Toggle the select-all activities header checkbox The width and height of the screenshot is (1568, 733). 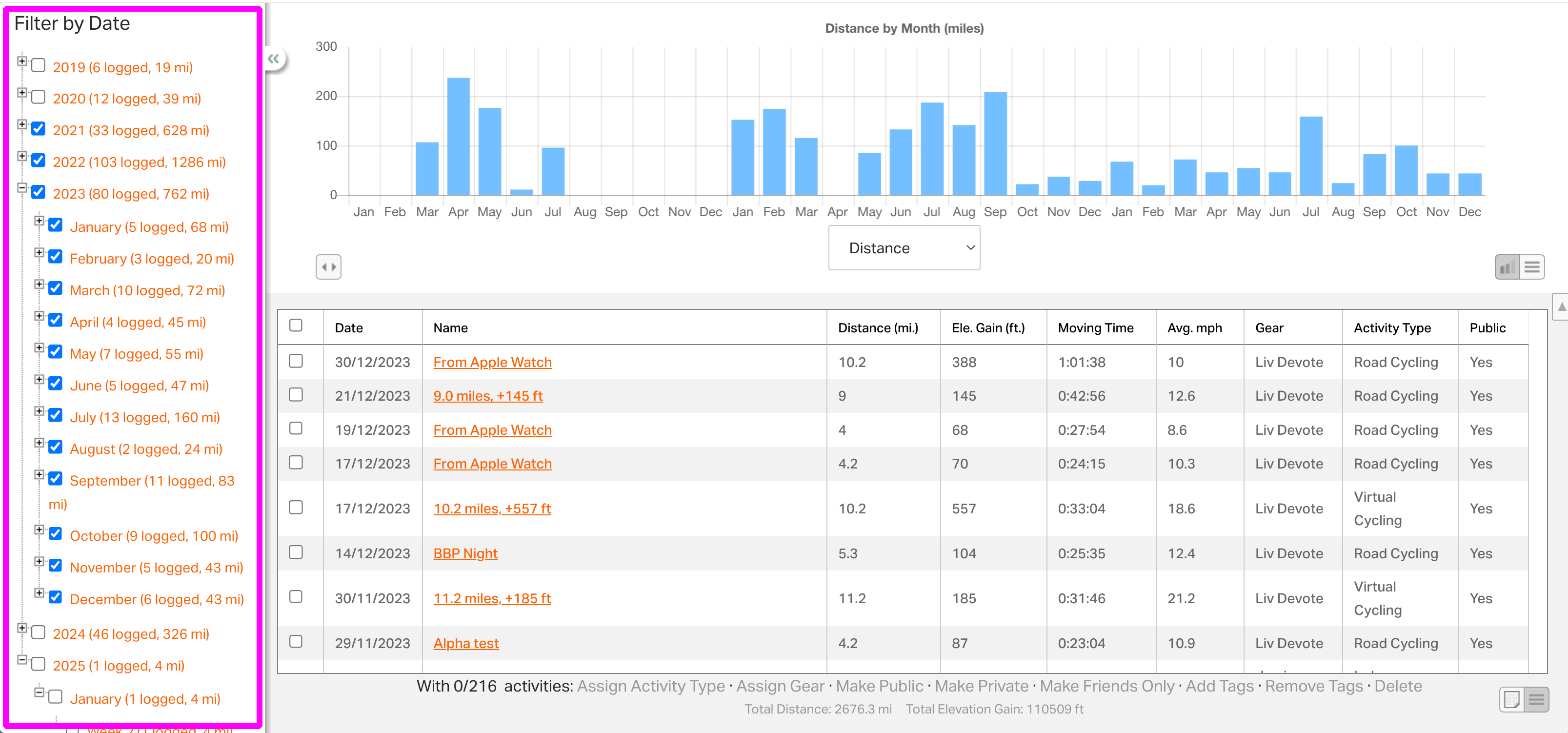point(296,325)
